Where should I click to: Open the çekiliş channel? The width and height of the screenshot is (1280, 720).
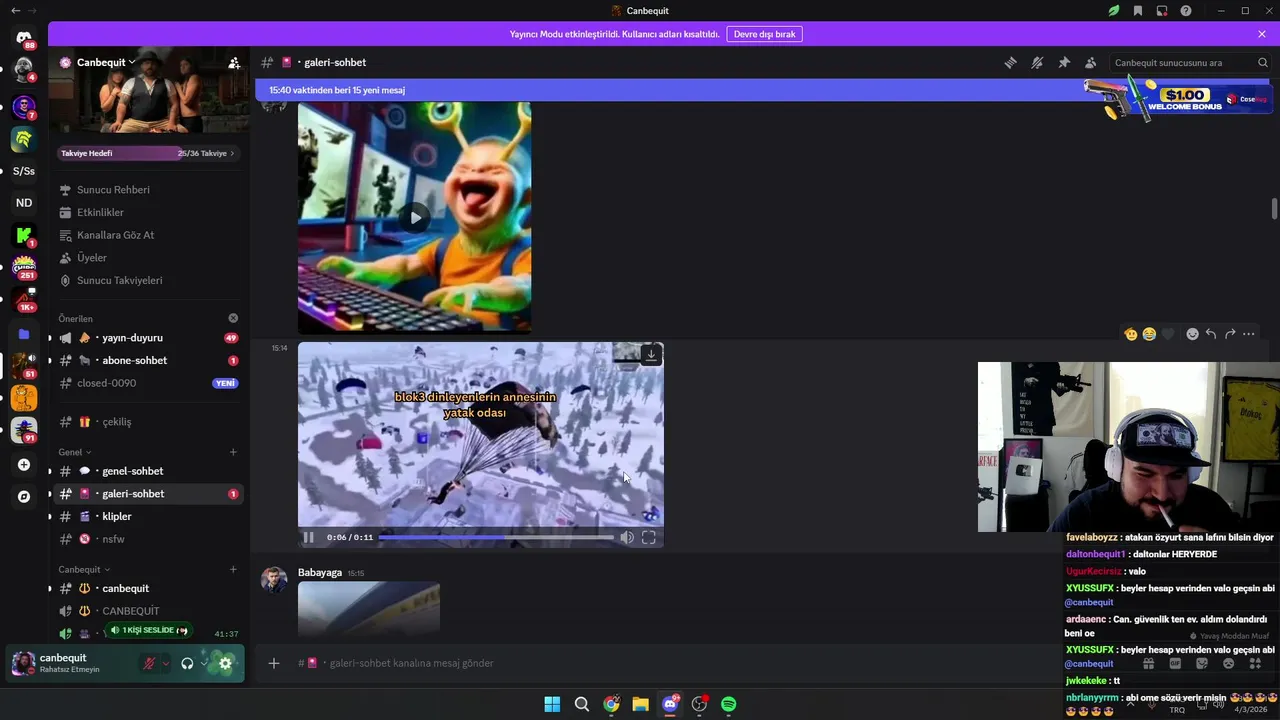[x=148, y=422]
